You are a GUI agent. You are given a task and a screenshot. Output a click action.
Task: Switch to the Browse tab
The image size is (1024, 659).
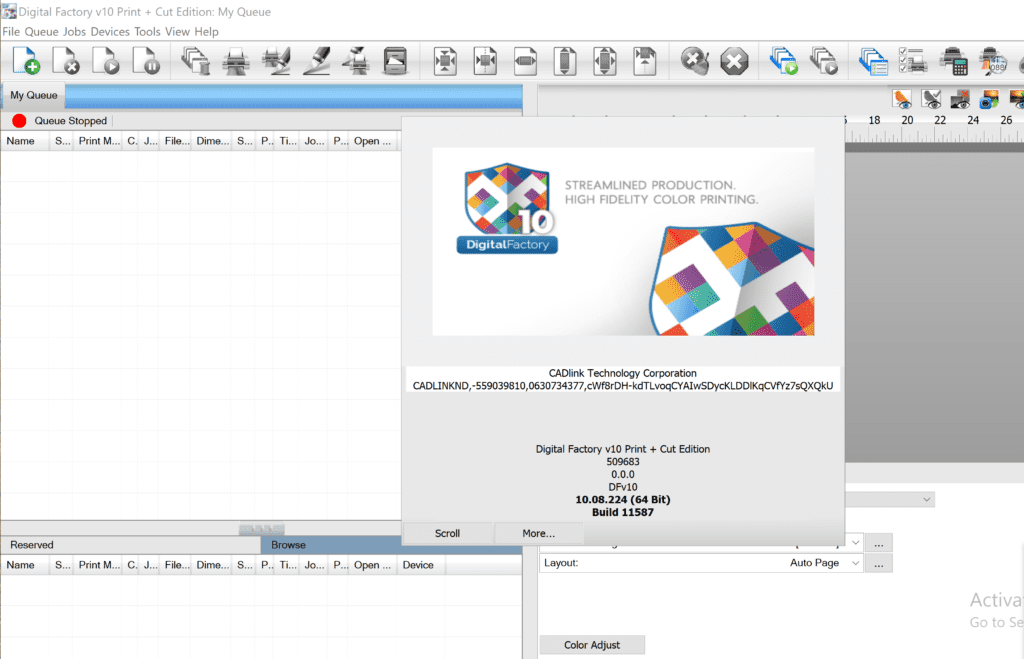(289, 545)
